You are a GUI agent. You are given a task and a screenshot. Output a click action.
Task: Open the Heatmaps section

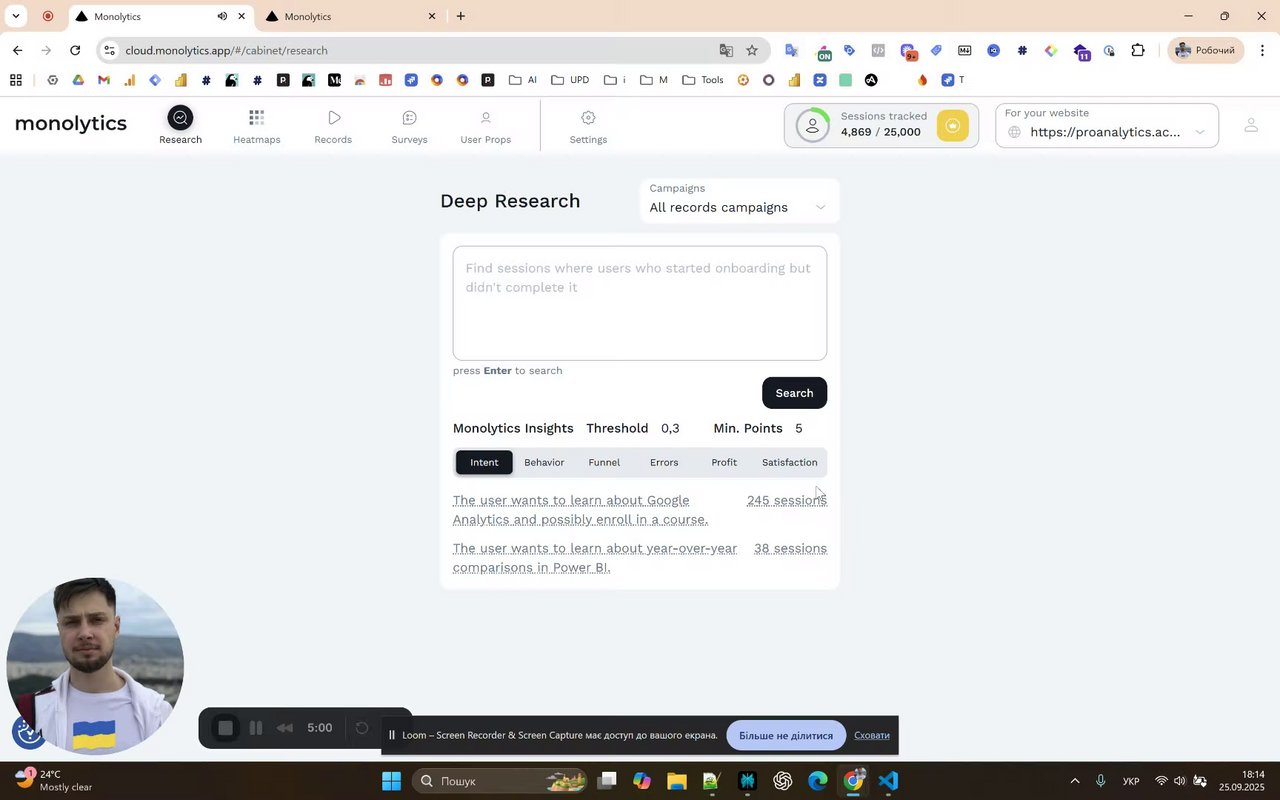click(256, 127)
